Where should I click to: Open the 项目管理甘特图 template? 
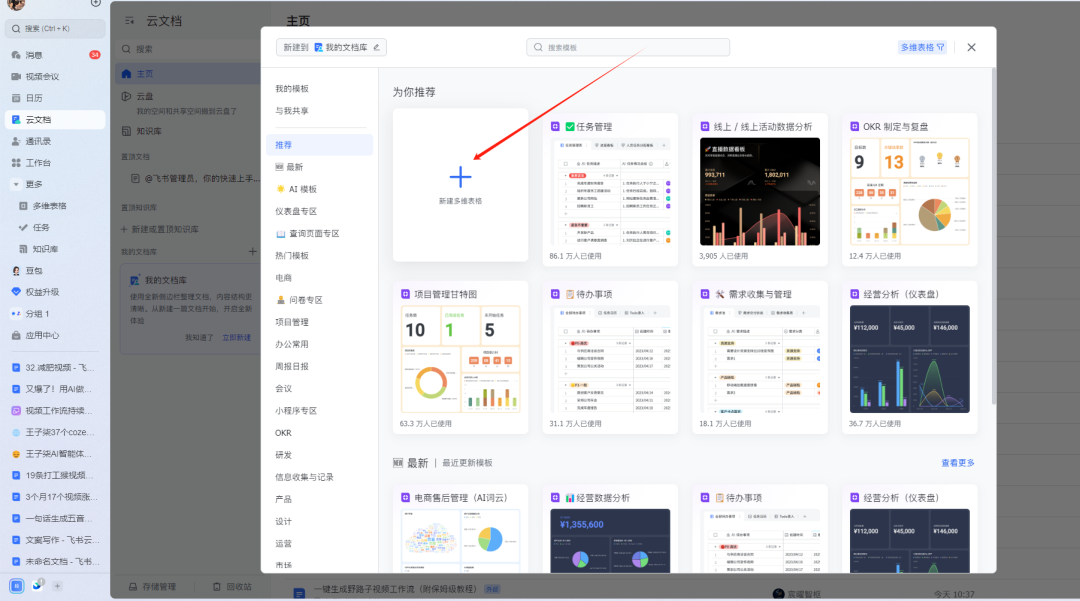tap(460, 357)
